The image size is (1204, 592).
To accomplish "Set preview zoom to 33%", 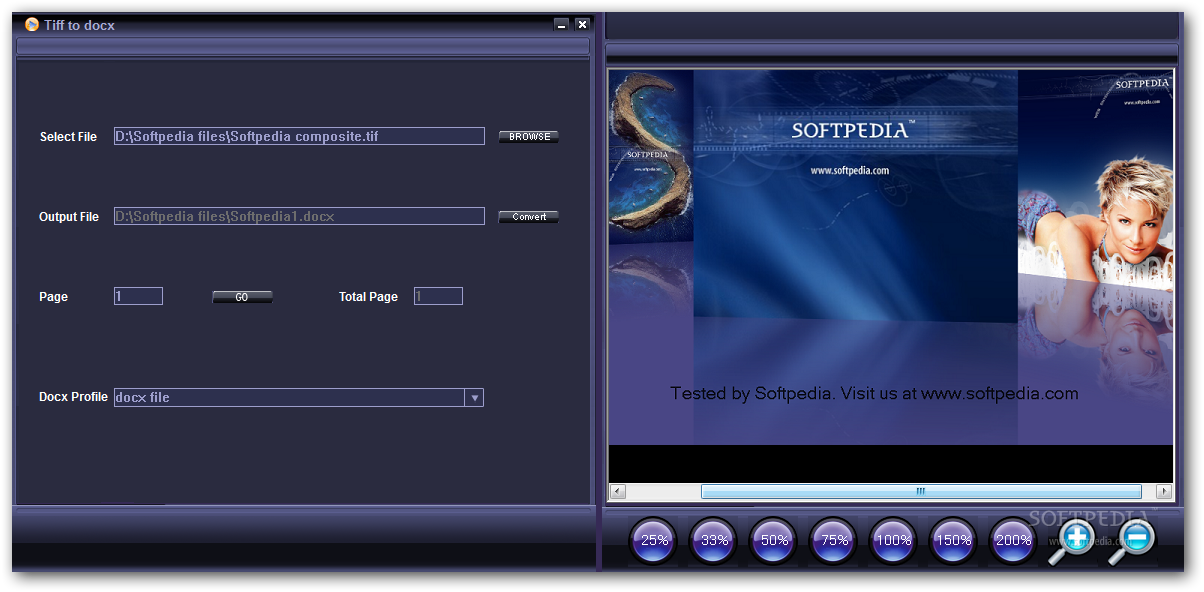I will click(x=714, y=540).
